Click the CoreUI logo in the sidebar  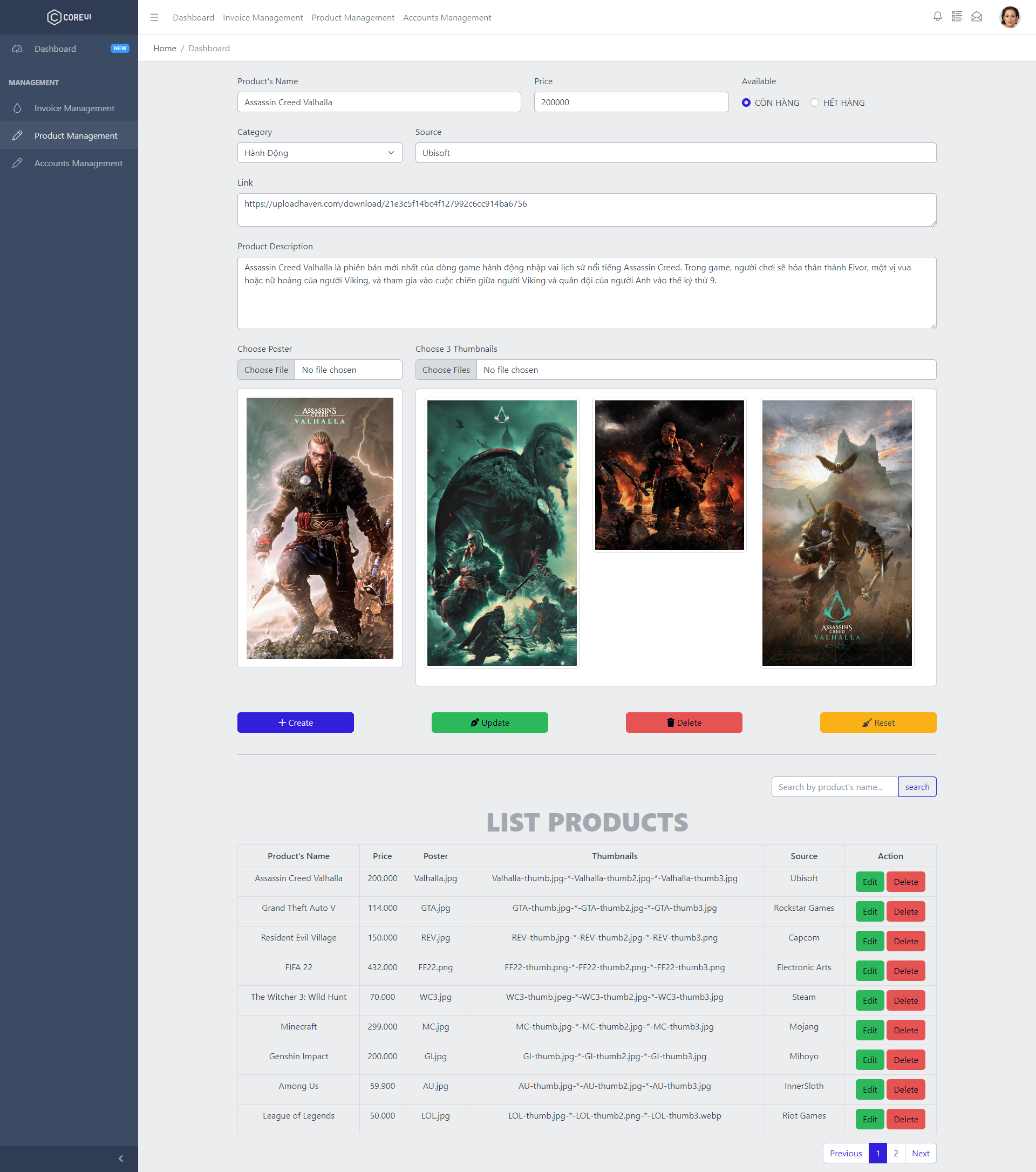(x=69, y=17)
